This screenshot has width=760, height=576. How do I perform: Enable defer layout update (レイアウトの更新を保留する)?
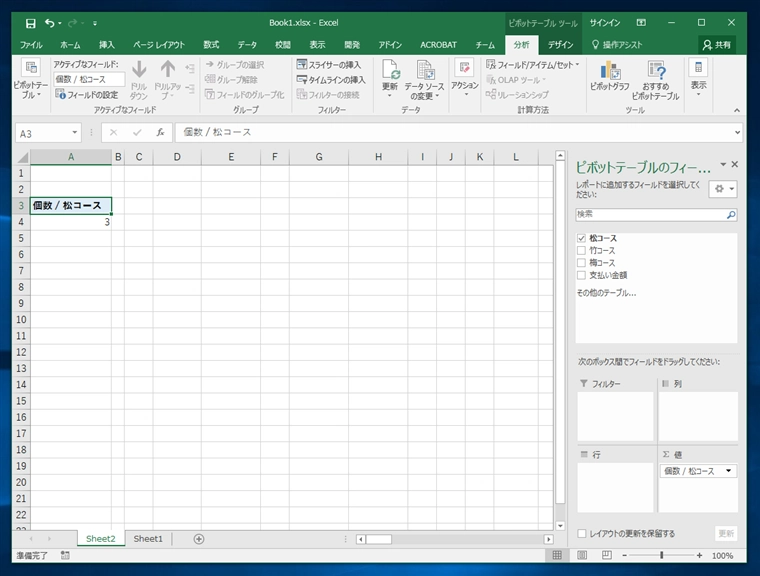pos(582,533)
